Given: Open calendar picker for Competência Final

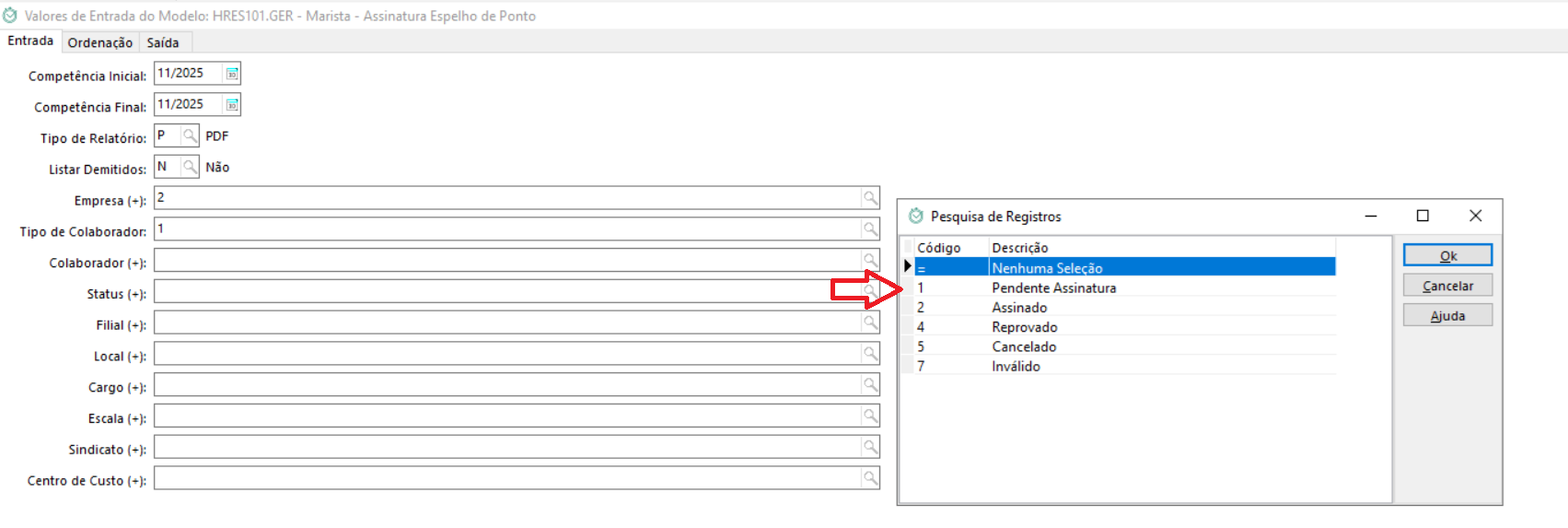Looking at the screenshot, I should (232, 105).
